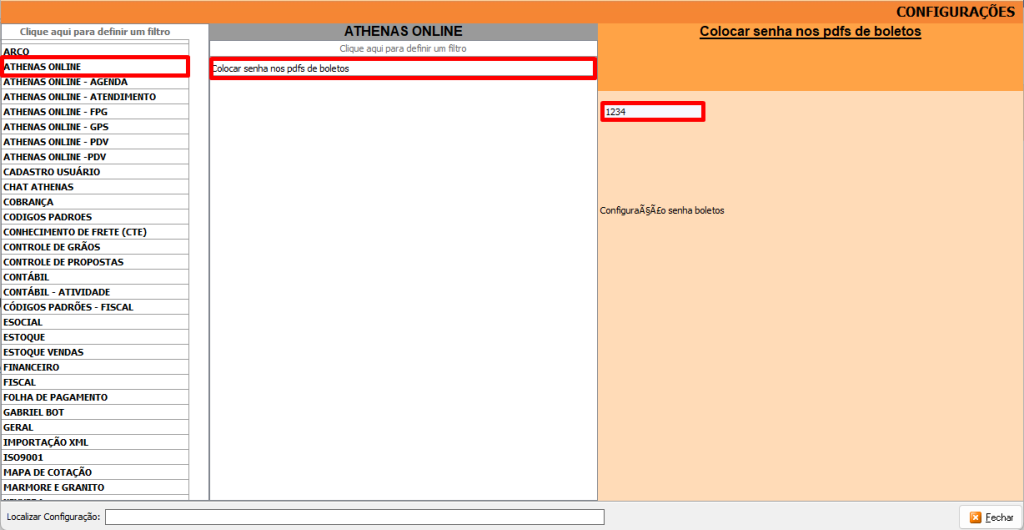Click the Fechar button
The width and height of the screenshot is (1024, 530).
[x=991, y=517]
